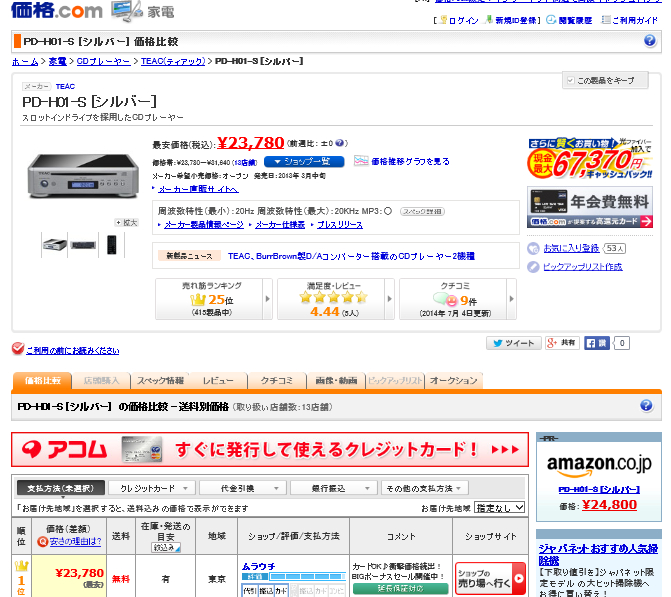
Task: Open the 銀行振込 dropdown
Action: coord(334,488)
